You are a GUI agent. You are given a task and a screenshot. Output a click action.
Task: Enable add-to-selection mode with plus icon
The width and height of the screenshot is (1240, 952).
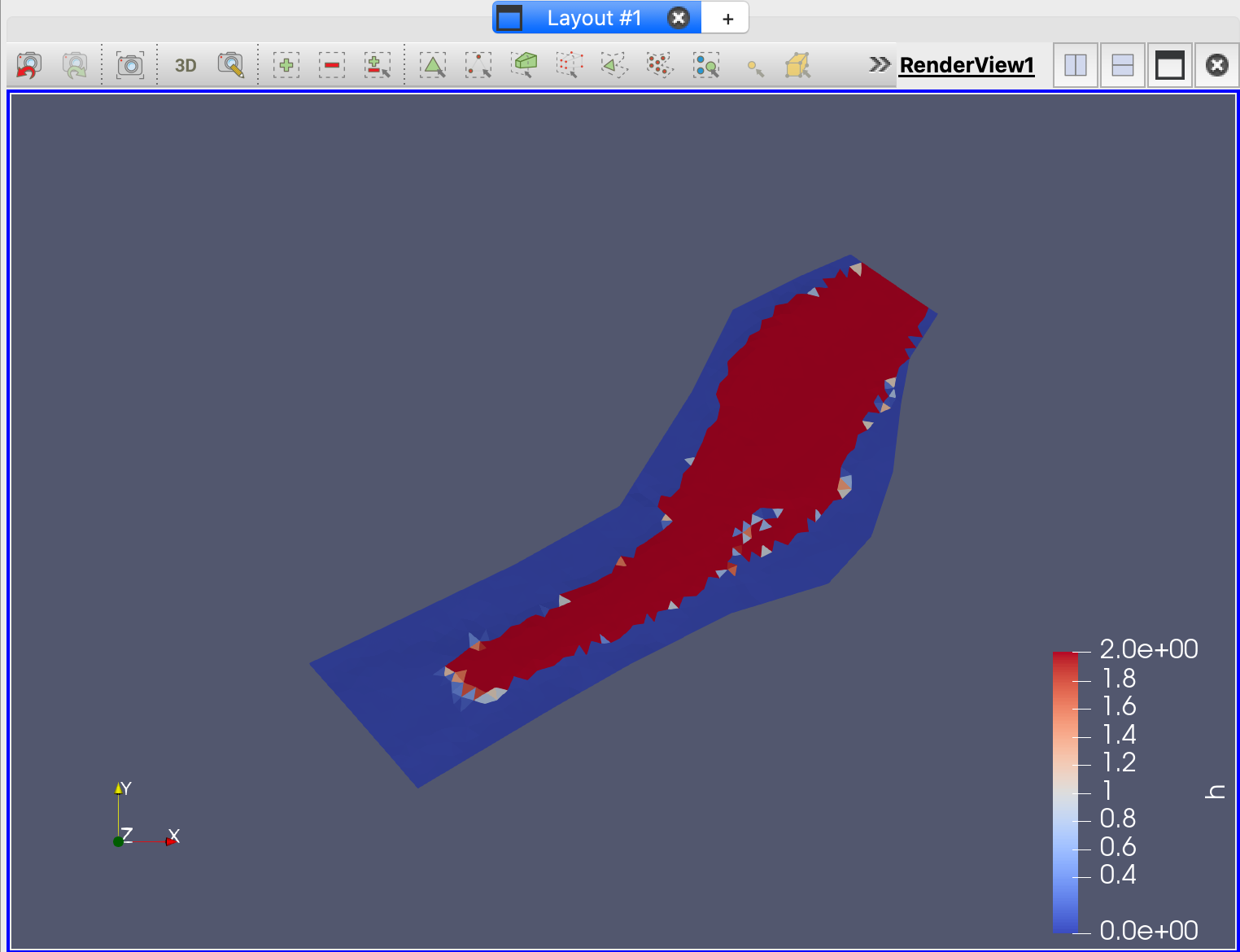(x=286, y=65)
